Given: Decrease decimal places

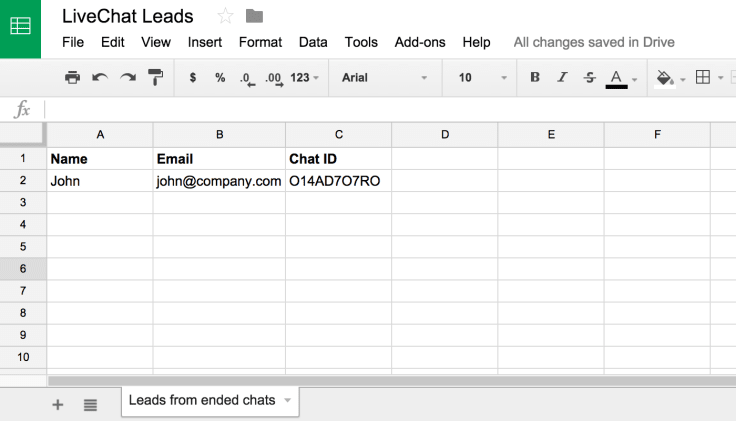Looking at the screenshot, I should [247, 78].
